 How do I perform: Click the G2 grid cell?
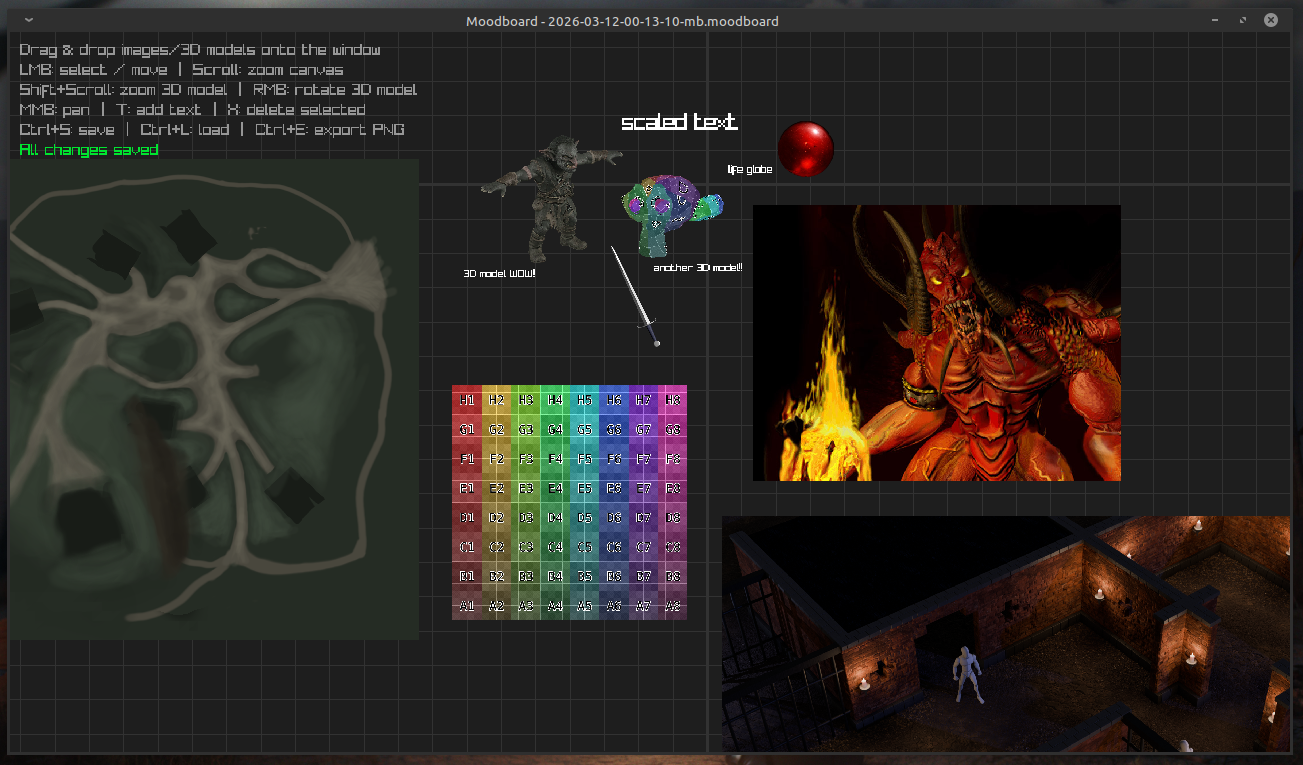tap(496, 429)
